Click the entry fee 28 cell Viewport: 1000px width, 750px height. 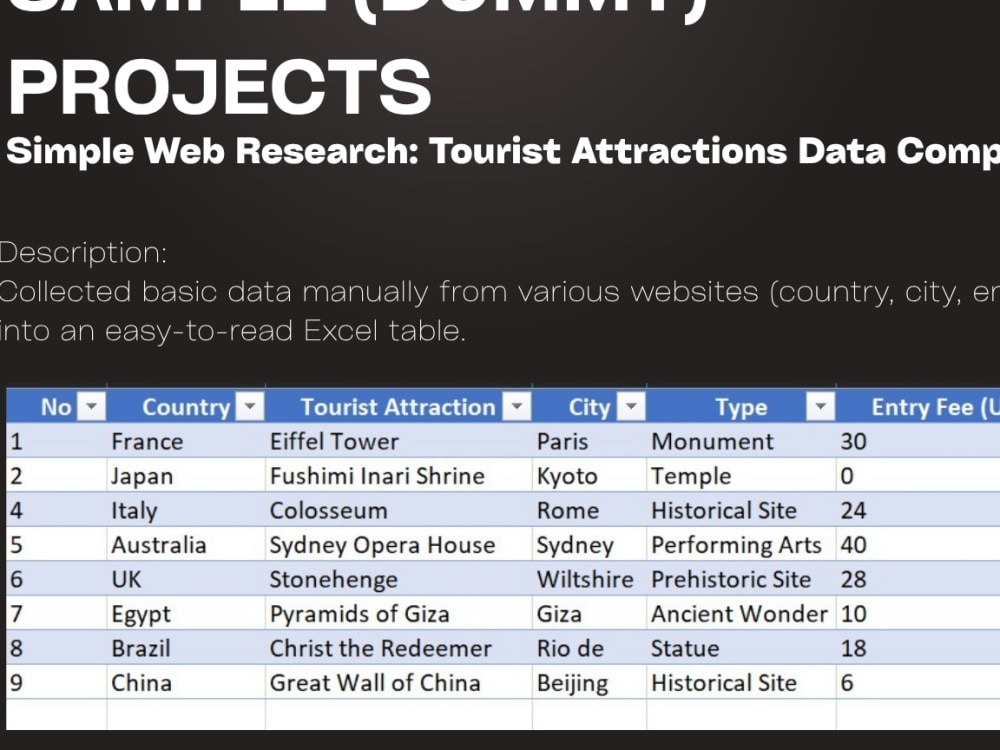918,579
